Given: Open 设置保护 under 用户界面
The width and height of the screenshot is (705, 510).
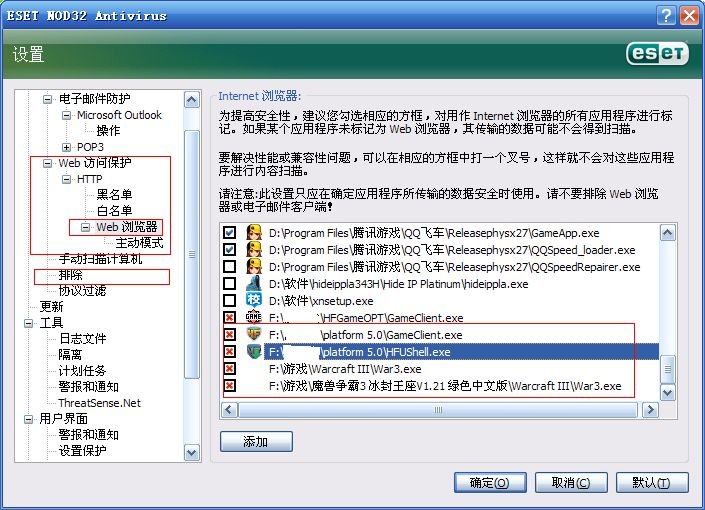Looking at the screenshot, I should 82,451.
